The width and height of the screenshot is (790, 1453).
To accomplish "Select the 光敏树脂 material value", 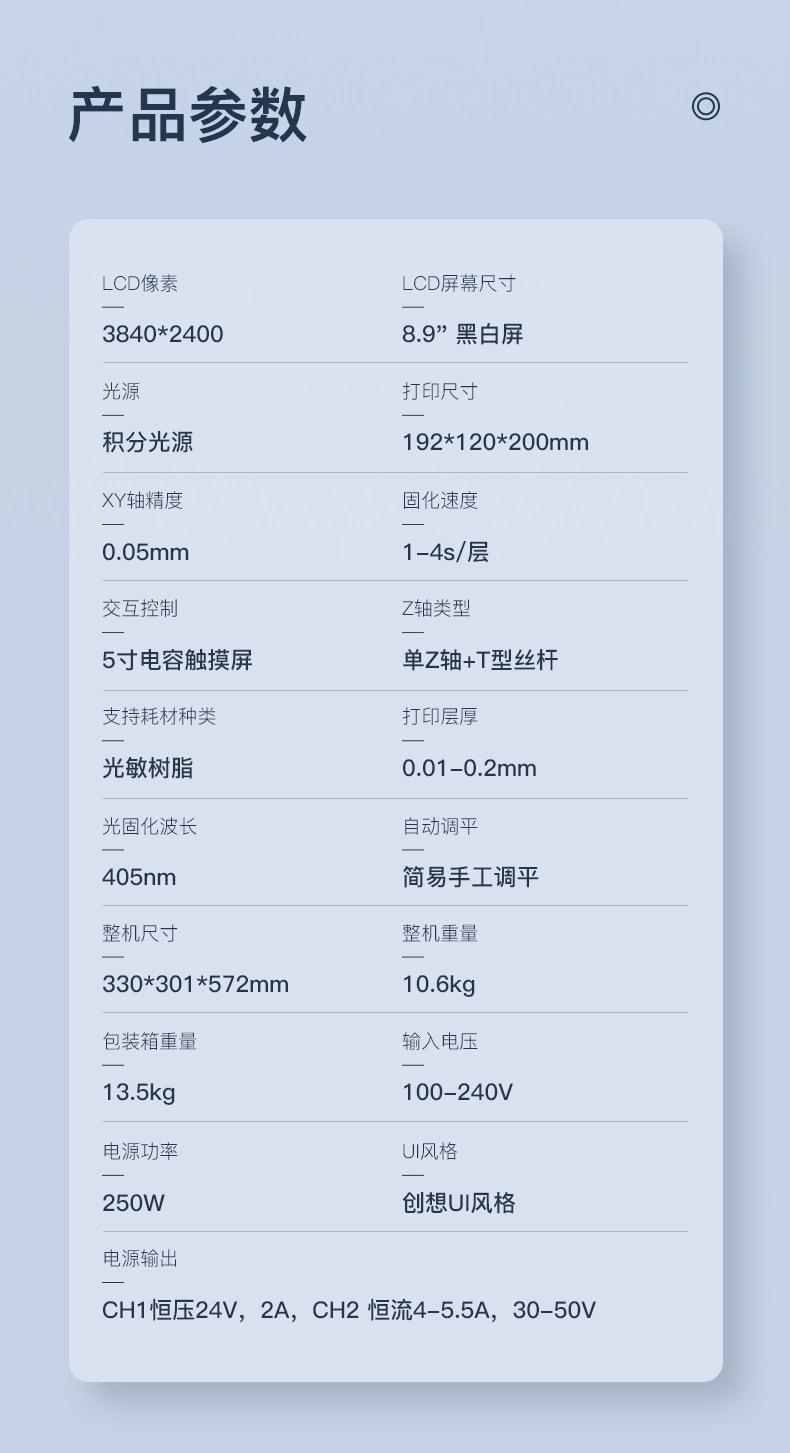I will tap(147, 768).
